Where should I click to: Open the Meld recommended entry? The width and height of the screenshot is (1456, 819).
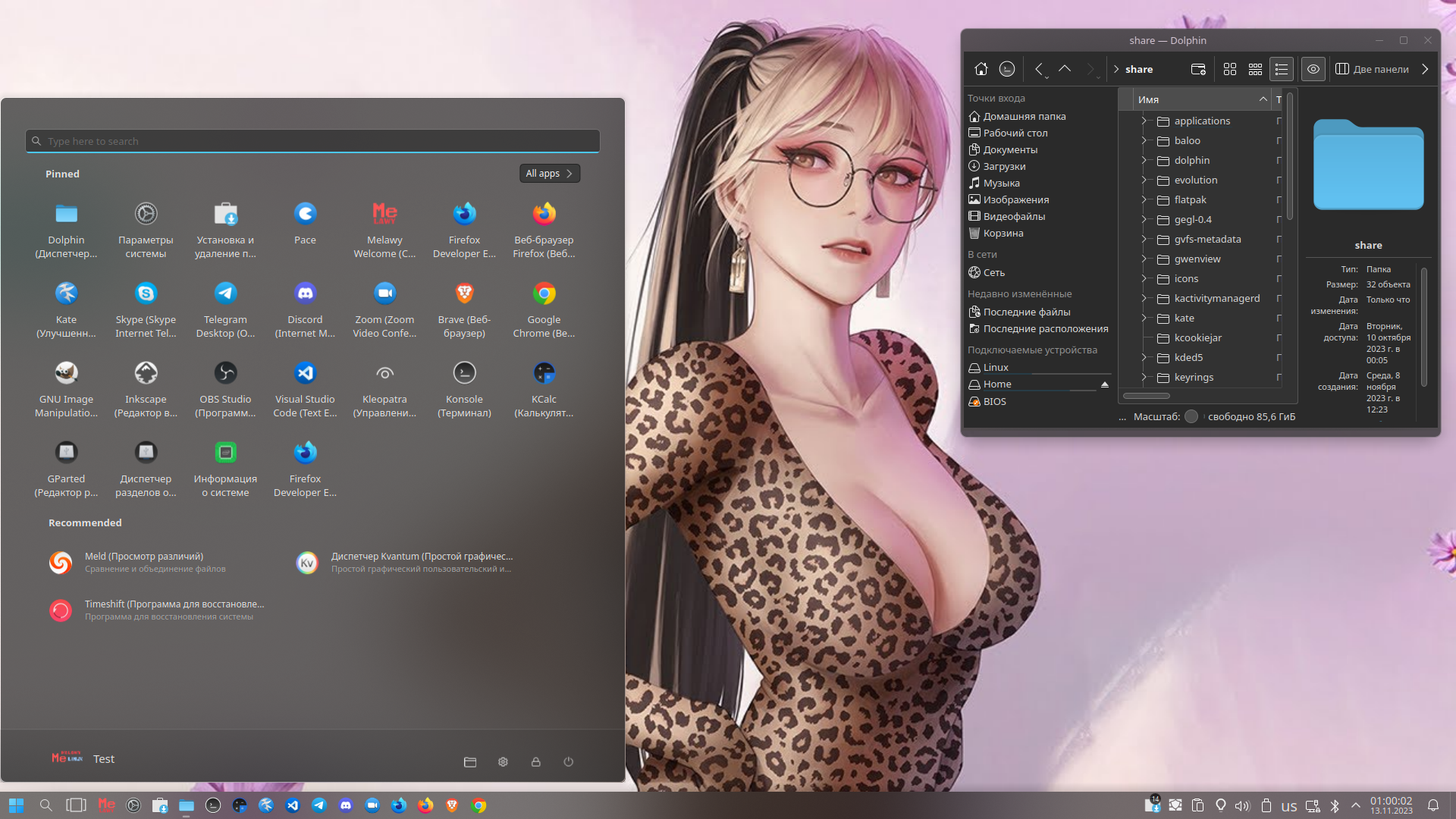pos(144,562)
